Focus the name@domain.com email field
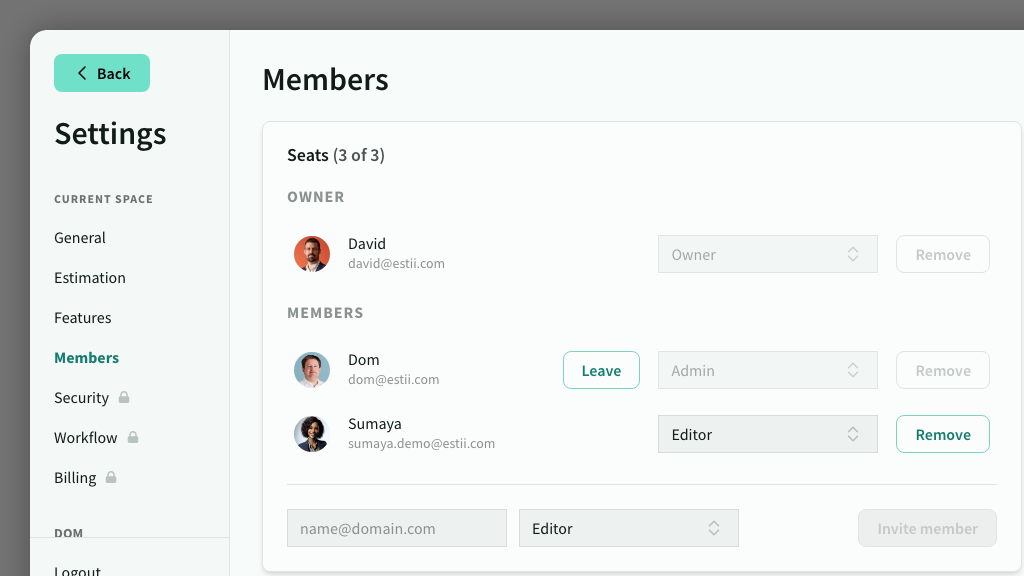Image resolution: width=1024 pixels, height=576 pixels. point(397,528)
